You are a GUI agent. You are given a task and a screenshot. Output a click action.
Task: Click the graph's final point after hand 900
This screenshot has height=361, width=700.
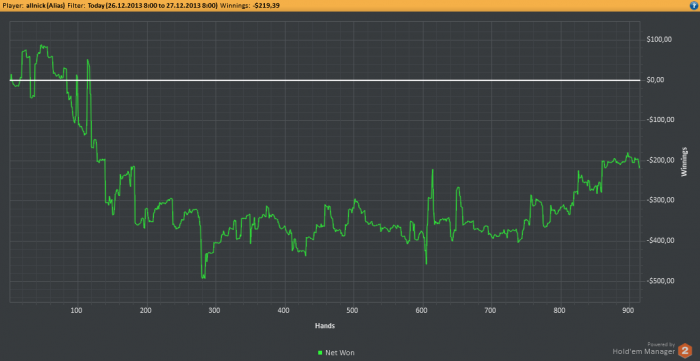(x=639, y=168)
